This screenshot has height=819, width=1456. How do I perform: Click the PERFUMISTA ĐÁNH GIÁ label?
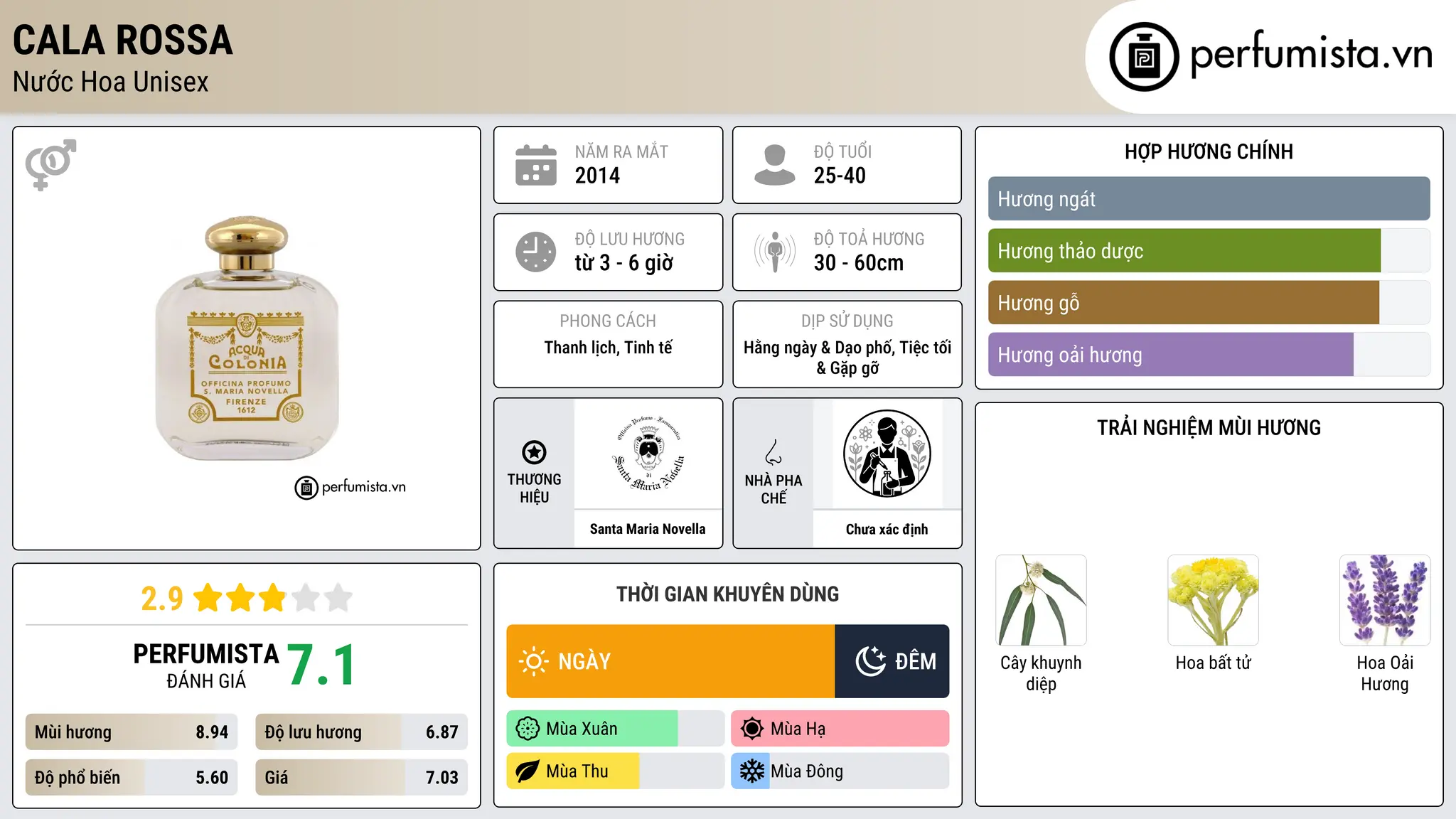tap(206, 666)
